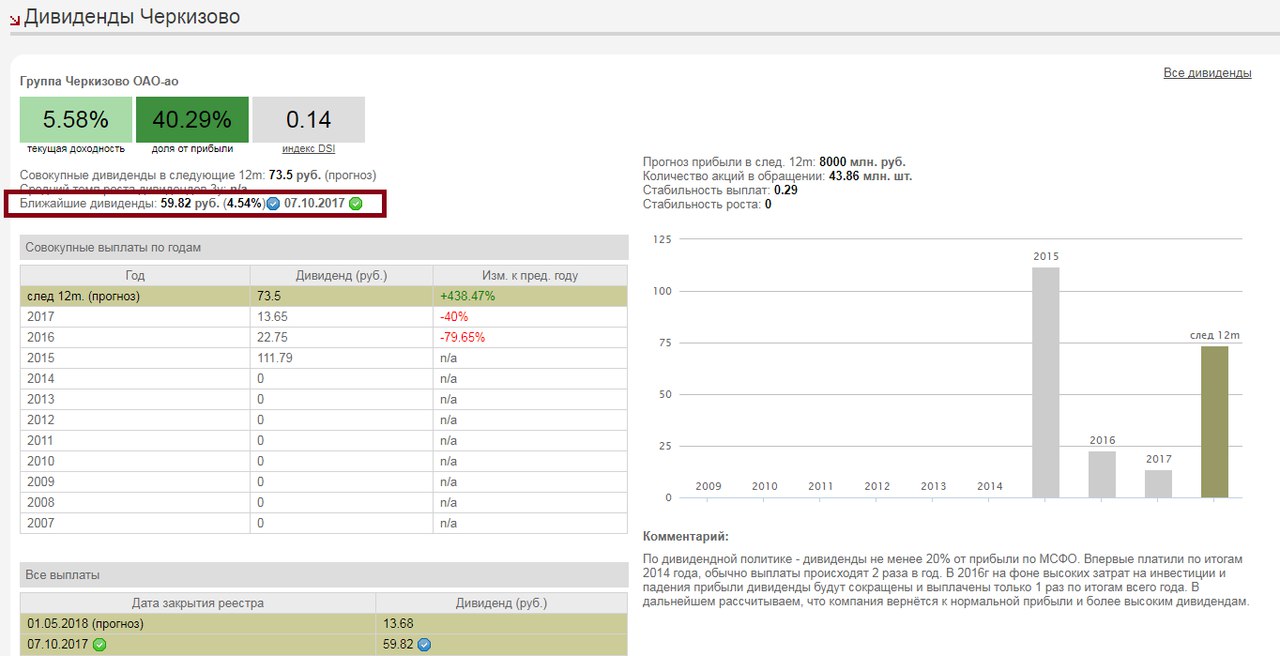
Task: Click the Прогноз прибыли 8000 млн. руб. line
Action: coord(775,162)
